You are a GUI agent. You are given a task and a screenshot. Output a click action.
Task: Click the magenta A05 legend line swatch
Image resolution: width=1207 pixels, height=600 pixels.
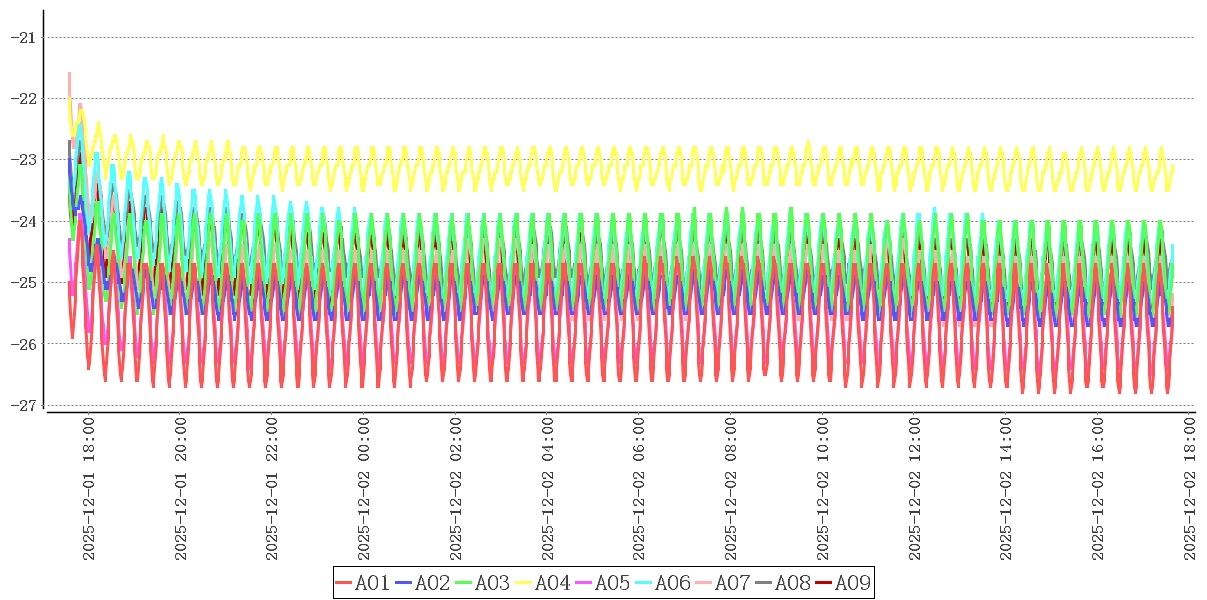tap(584, 583)
